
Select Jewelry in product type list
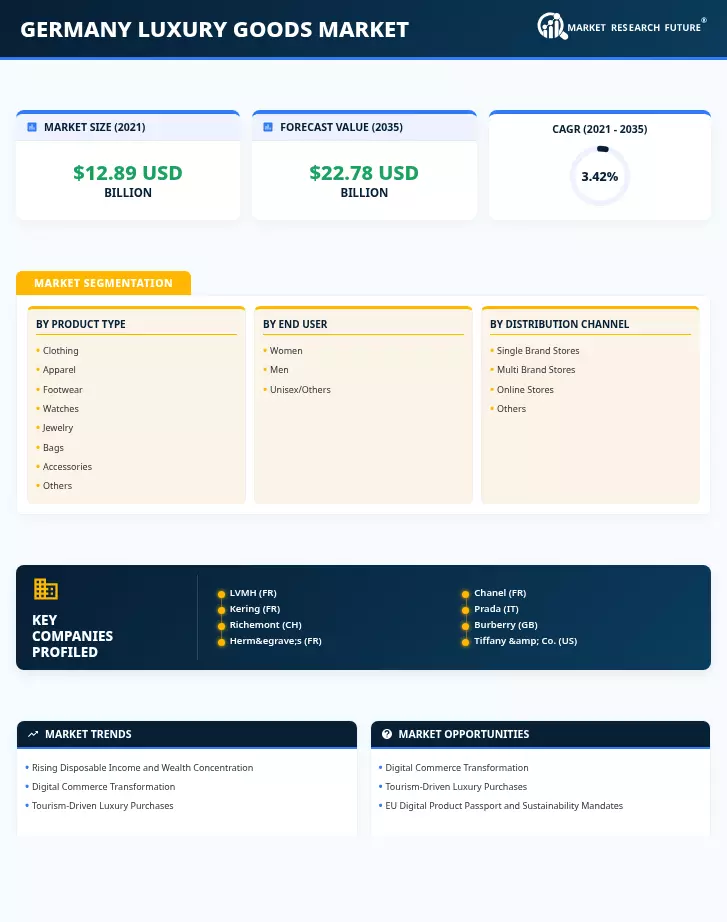pyautogui.click(x=58, y=428)
